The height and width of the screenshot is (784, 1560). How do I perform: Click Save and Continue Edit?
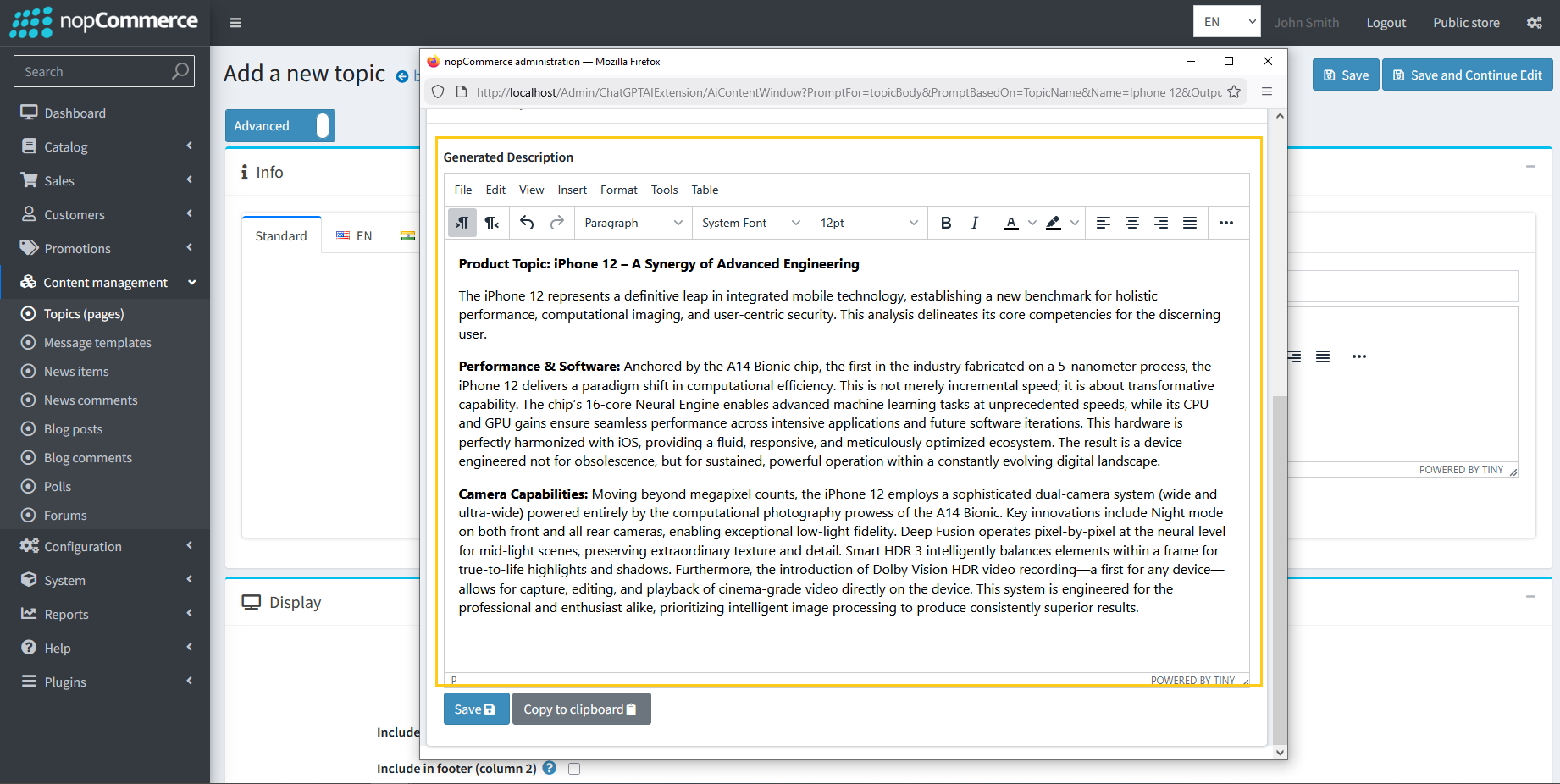pyautogui.click(x=1467, y=75)
